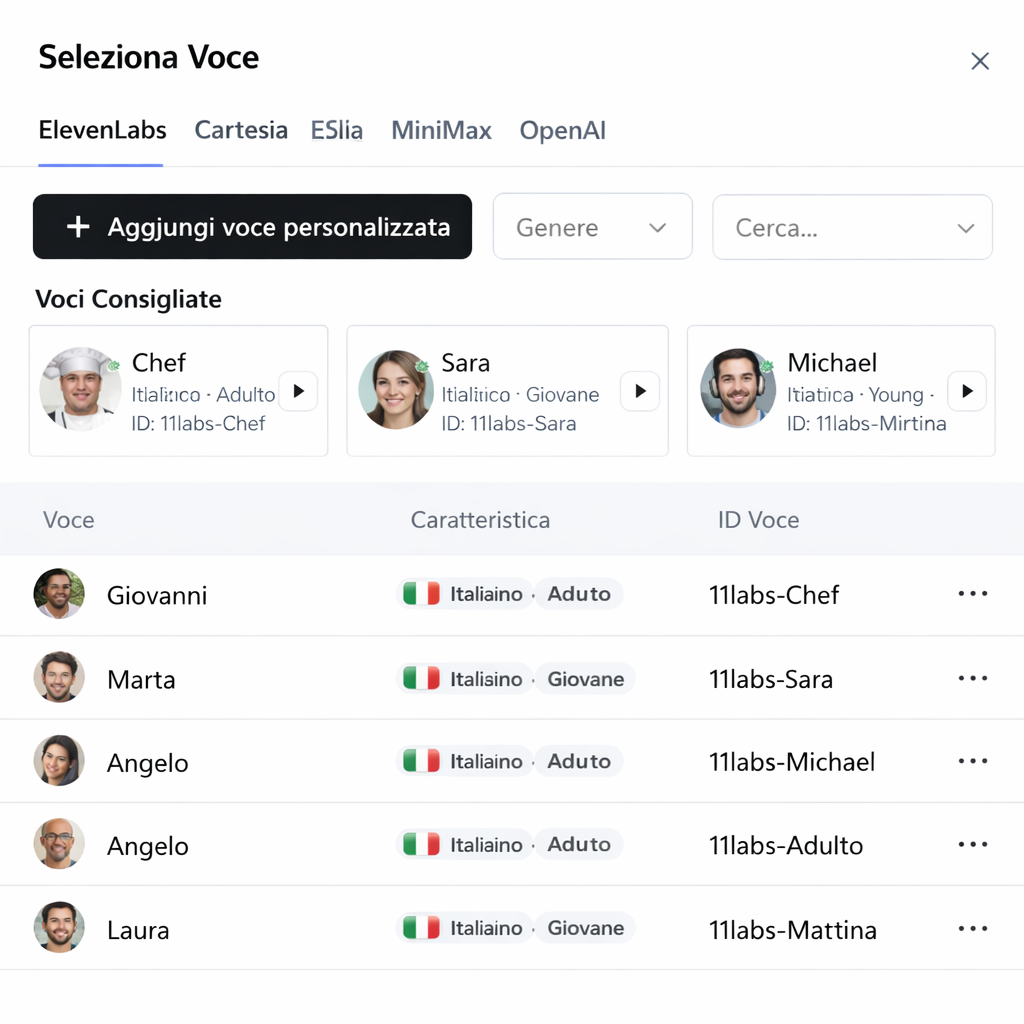Close the Seleziona Voce dialog

click(980, 60)
